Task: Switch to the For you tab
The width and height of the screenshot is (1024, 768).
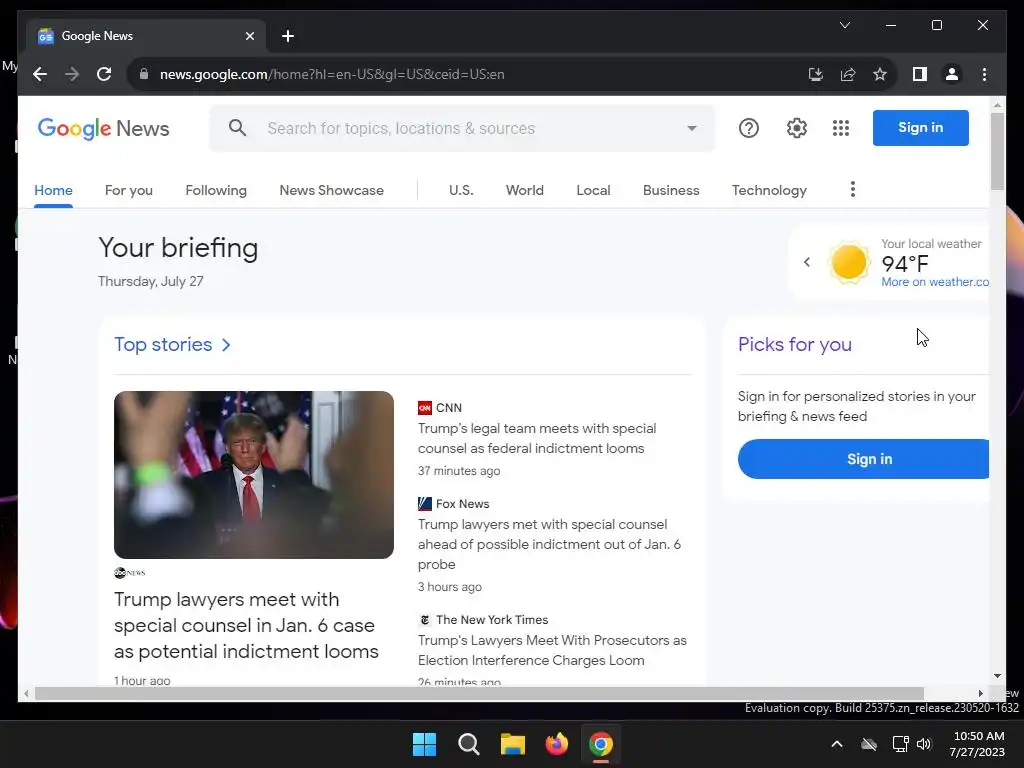Action: (x=129, y=190)
